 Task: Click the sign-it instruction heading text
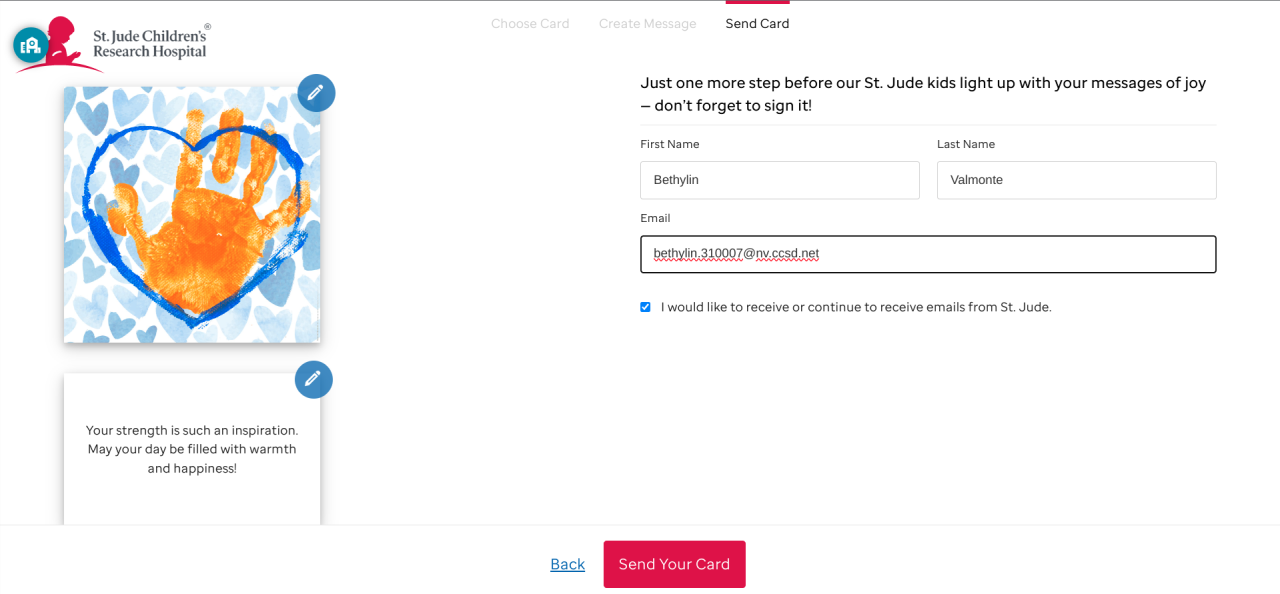(922, 94)
